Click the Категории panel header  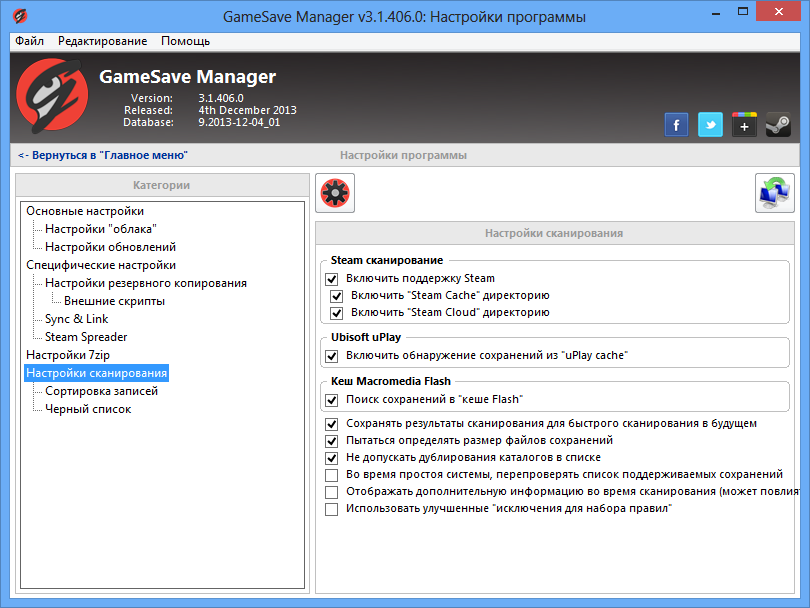[162, 185]
